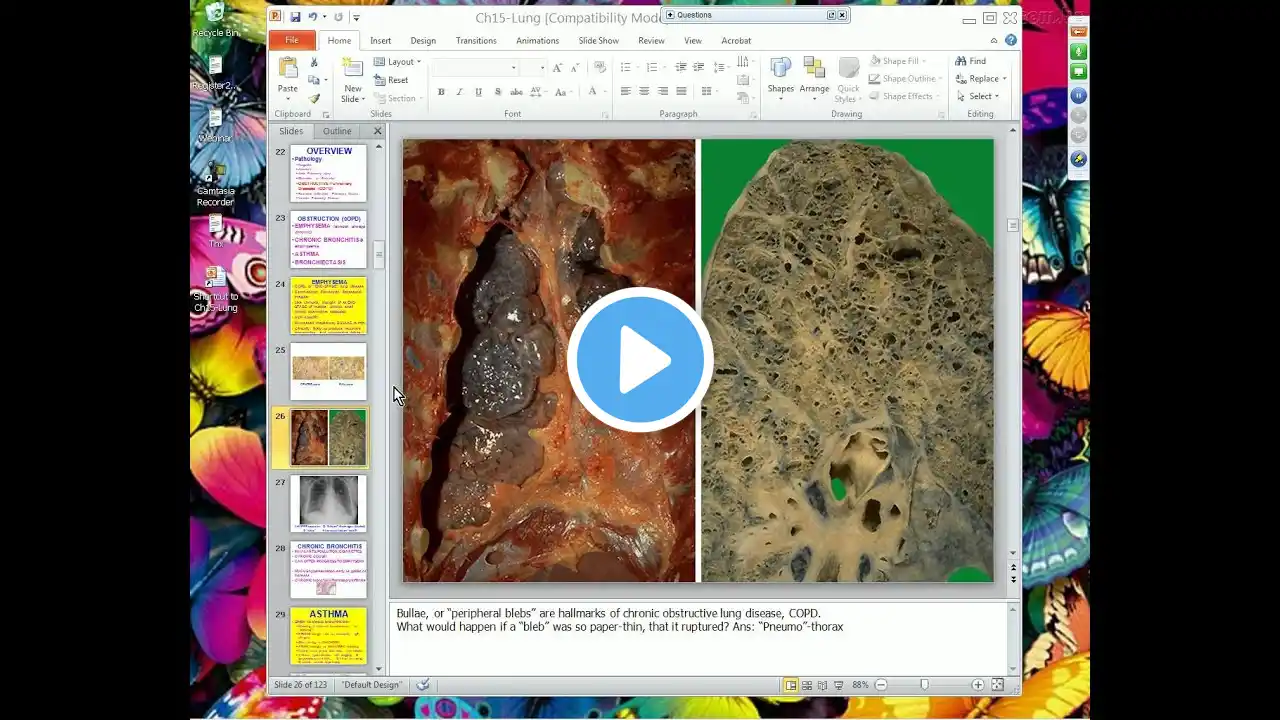Apply Underline formatting

click(x=479, y=92)
